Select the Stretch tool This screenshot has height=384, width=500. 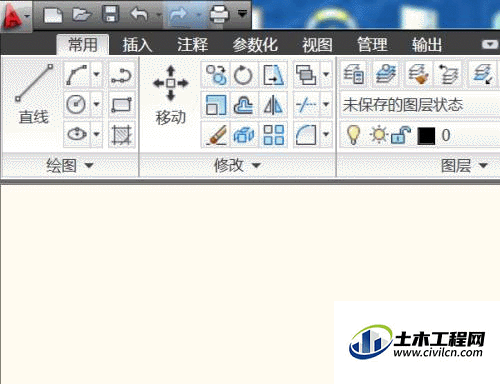[273, 74]
